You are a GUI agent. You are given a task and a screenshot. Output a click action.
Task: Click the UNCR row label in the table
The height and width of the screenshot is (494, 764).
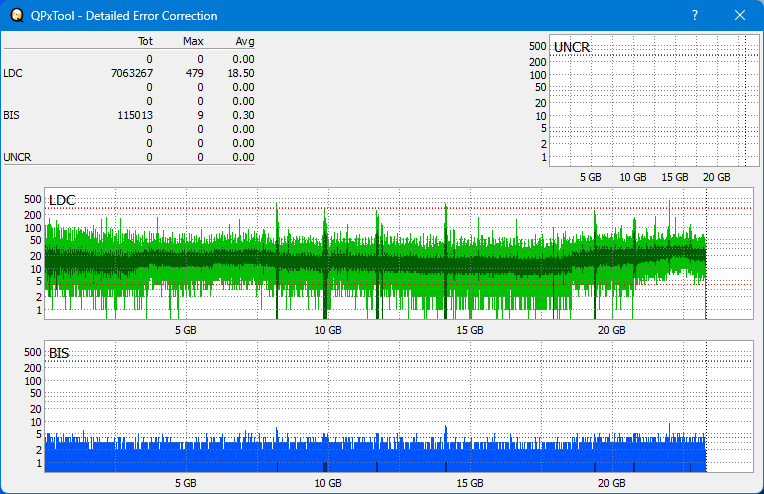(16, 157)
